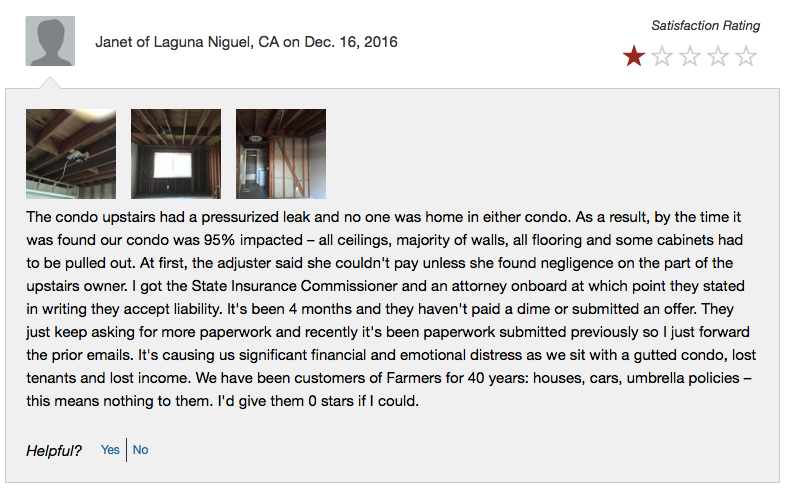The height and width of the screenshot is (495, 785).
Task: Click the fourth empty rating star
Action: click(x=717, y=57)
